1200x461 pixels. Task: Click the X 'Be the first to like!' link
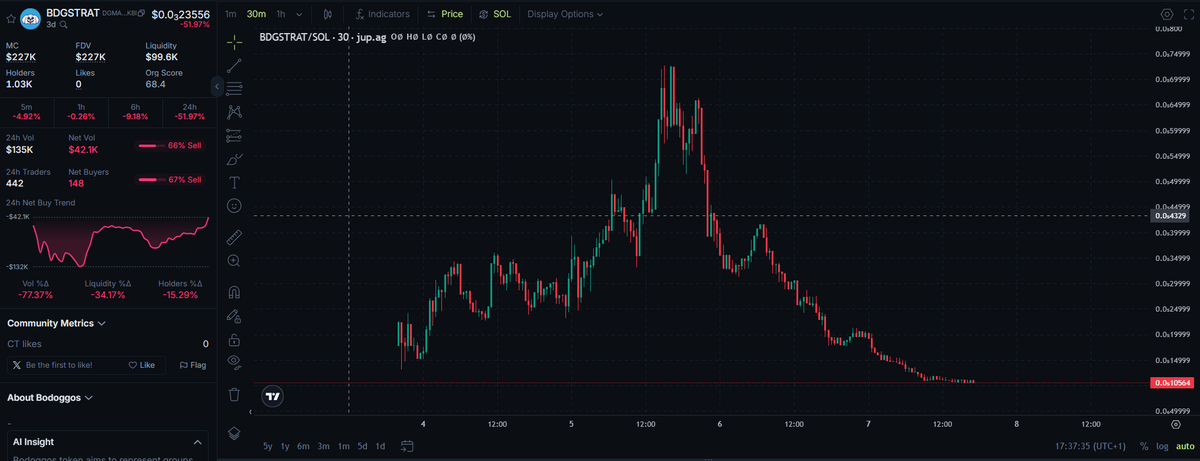(x=50, y=365)
